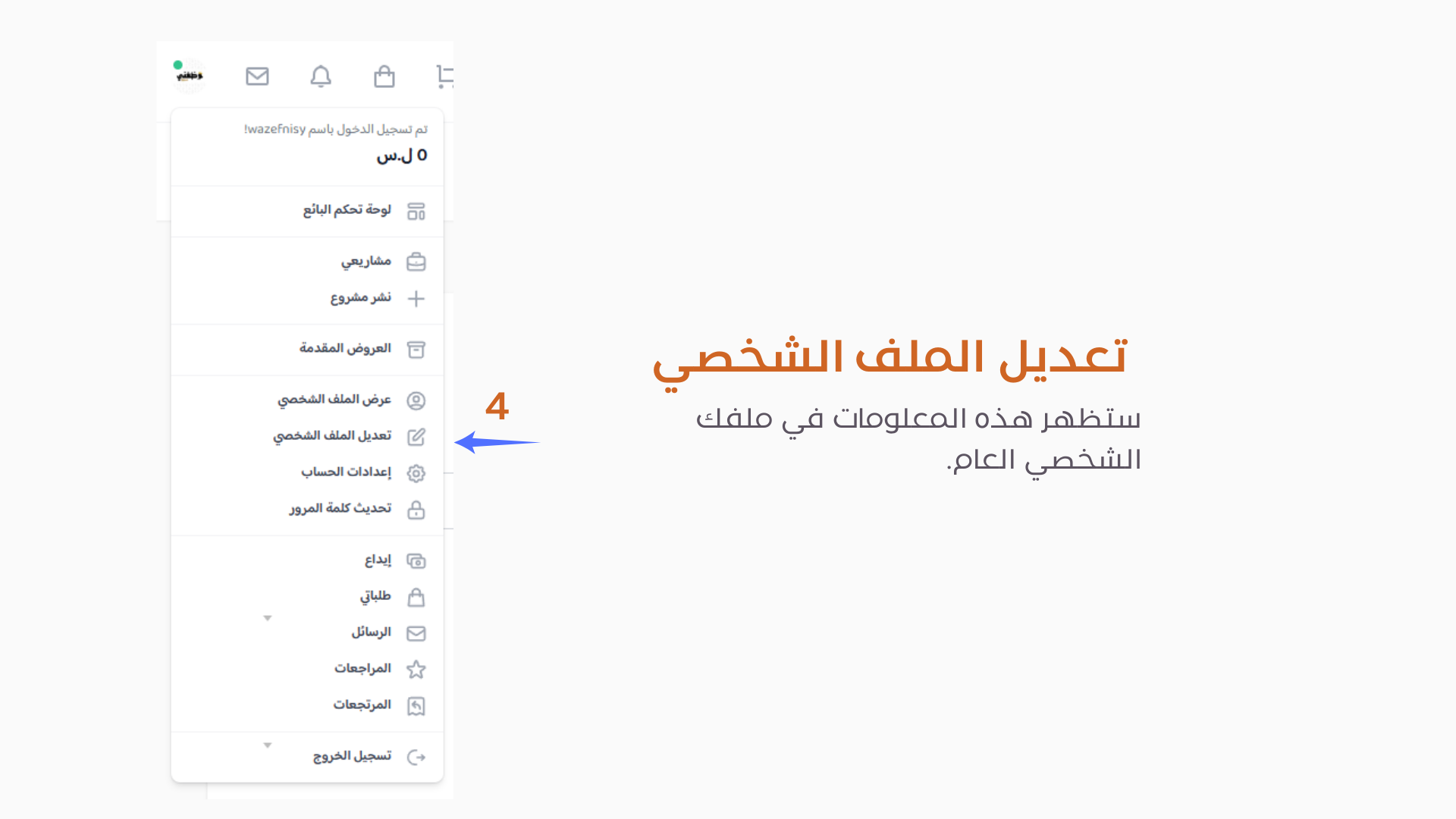Open the shopping bag icon in header

pos(384,77)
